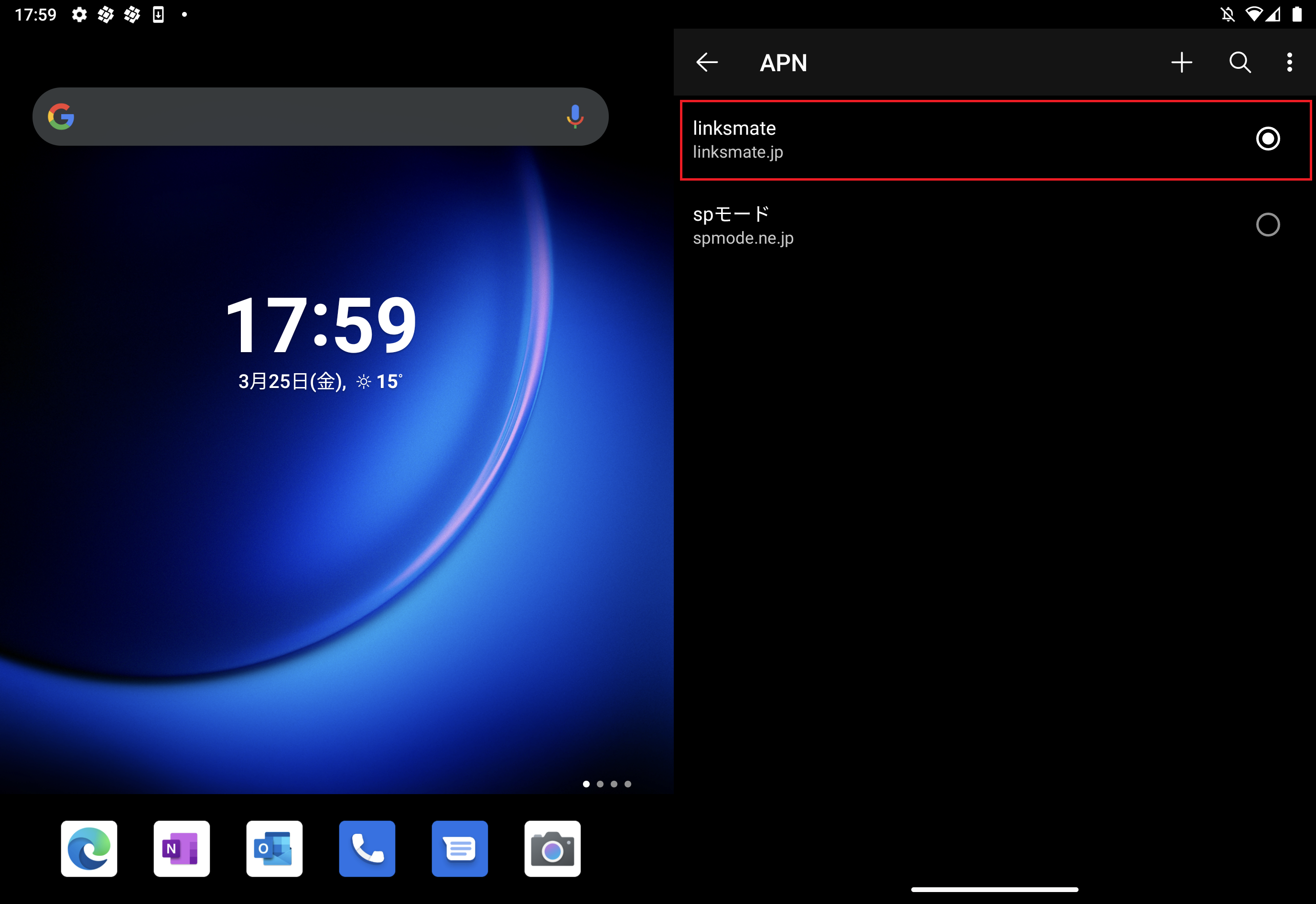Switch to the last home page dot

628,784
